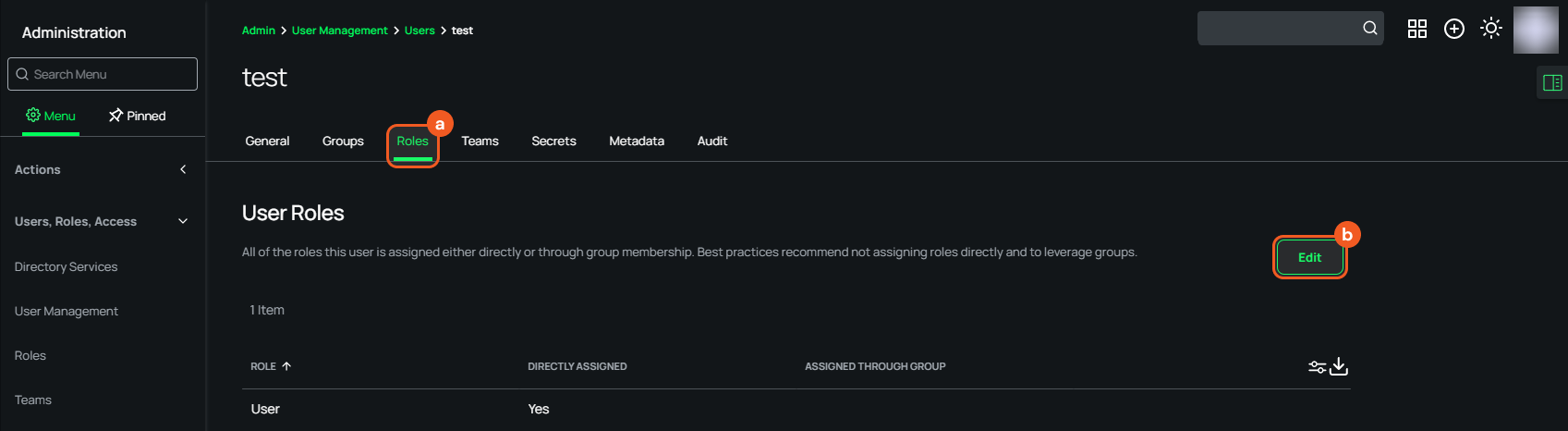
Task: Open the Pinned menu tab
Action: [x=137, y=116]
